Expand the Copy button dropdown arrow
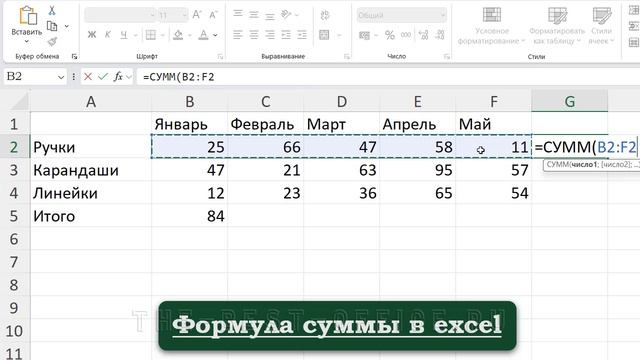The width and height of the screenshot is (640, 360). click(x=67, y=27)
